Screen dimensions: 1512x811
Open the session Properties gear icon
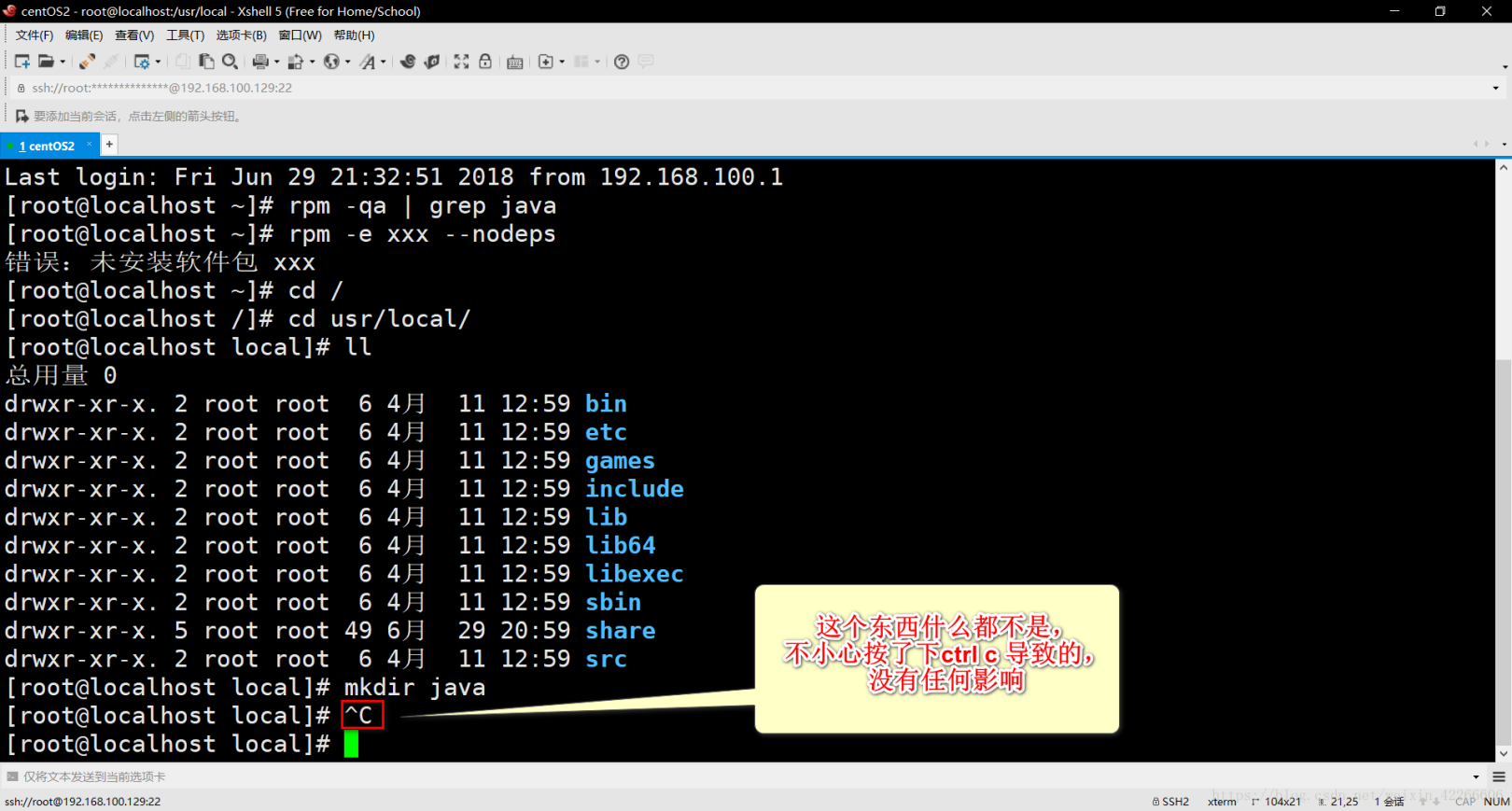pos(142,62)
